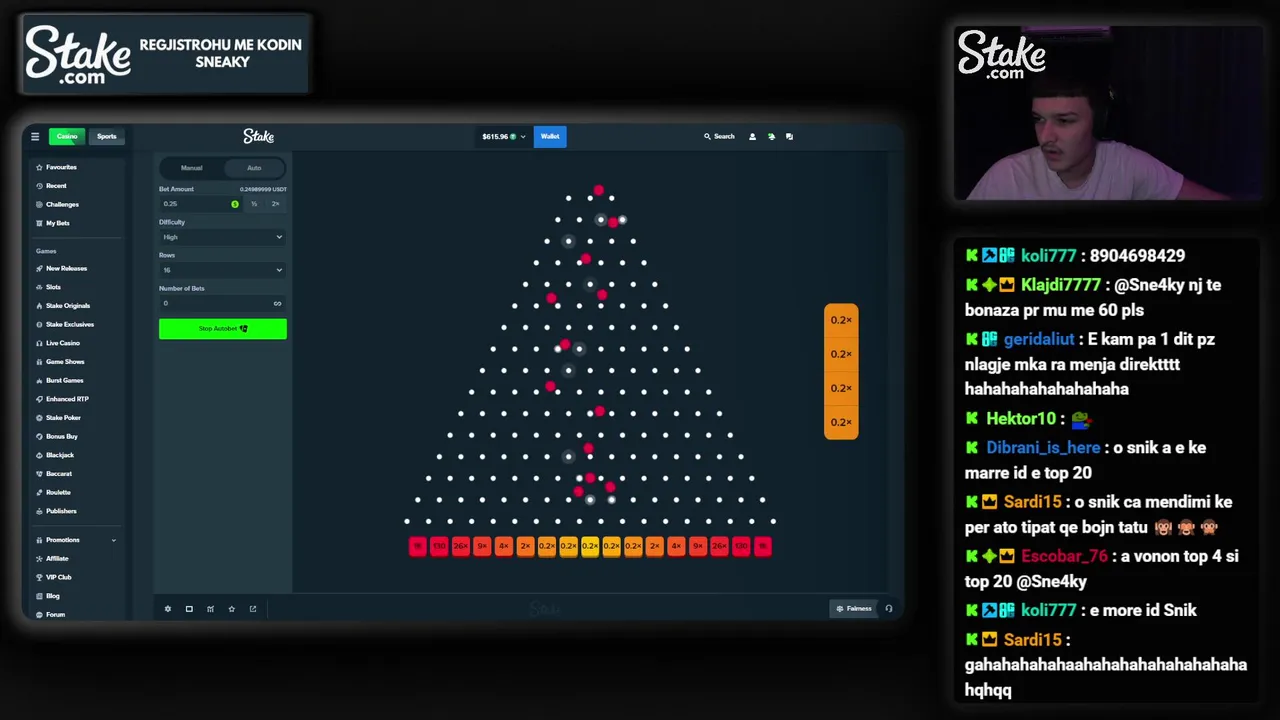Open Game Shows icon in sidebar
The height and width of the screenshot is (720, 1280).
[39, 362]
